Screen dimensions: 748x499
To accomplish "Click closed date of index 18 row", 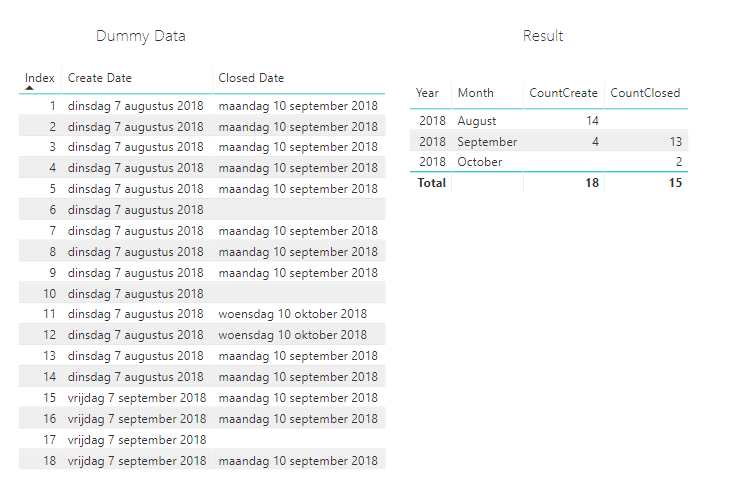I will [298, 461].
